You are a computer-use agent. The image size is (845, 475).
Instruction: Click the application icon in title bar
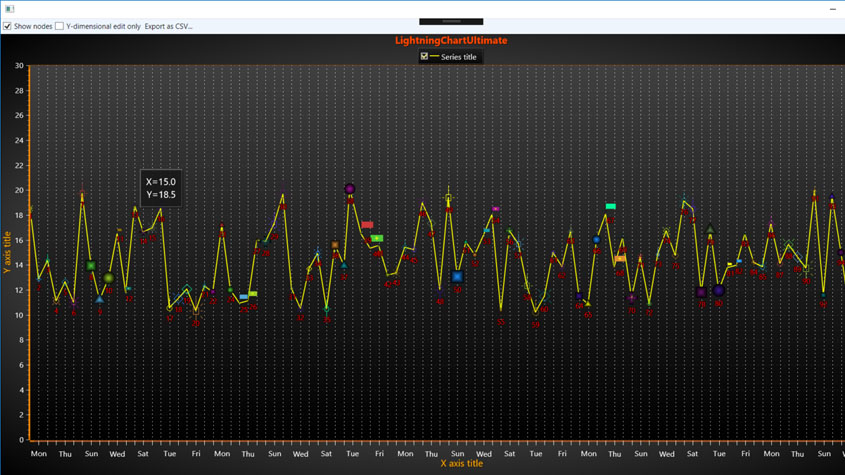9,8
